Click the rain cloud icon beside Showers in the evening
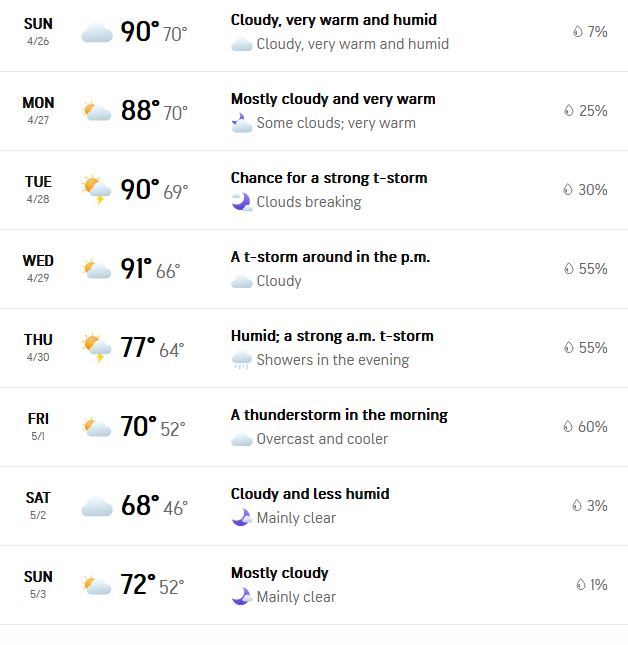628x645 pixels. tap(241, 360)
